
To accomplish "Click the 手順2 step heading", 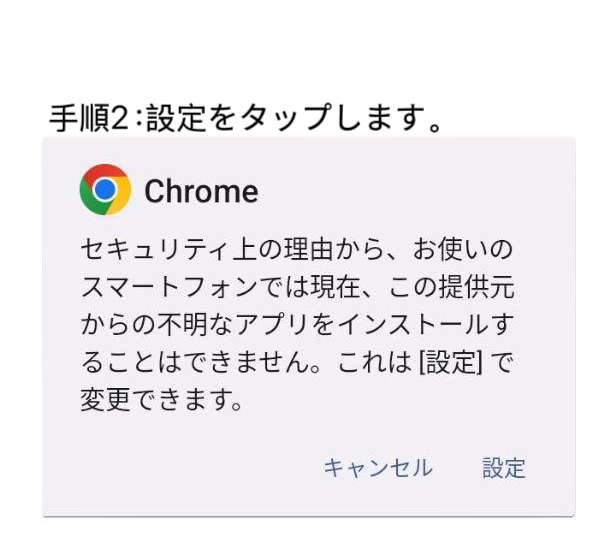I will click(92, 118).
